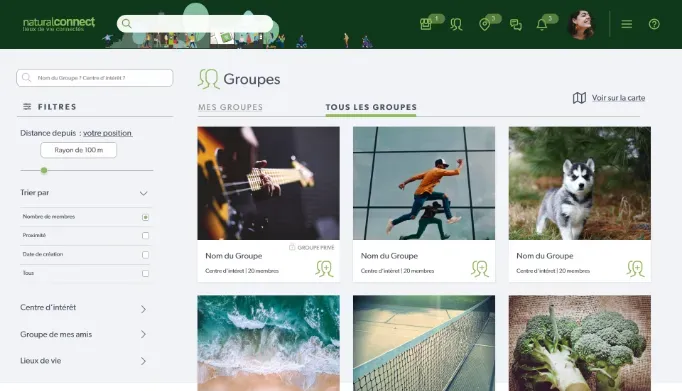Open the help question mark icon
682x391 pixels.
(654, 24)
